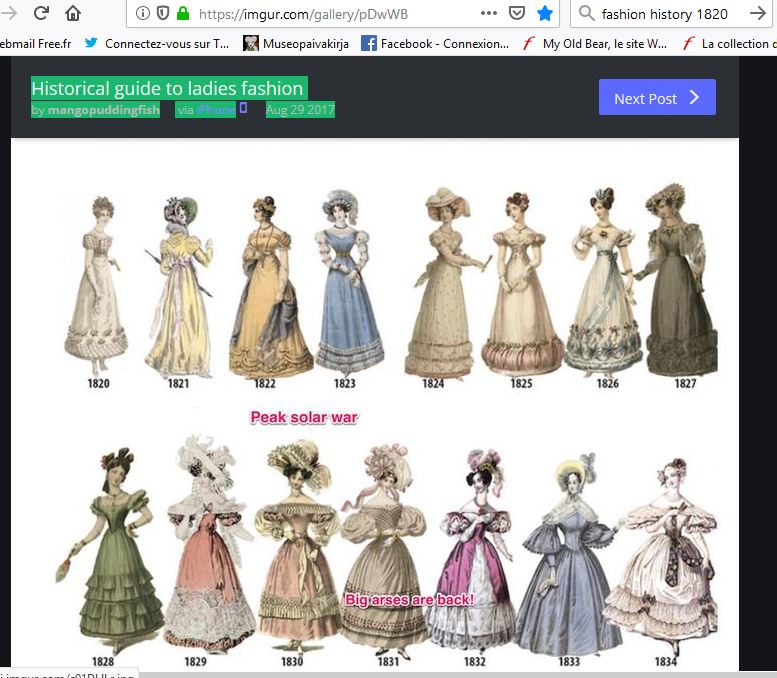Click the Big arses are back! caption
The height and width of the screenshot is (678, 777).
tap(409, 600)
